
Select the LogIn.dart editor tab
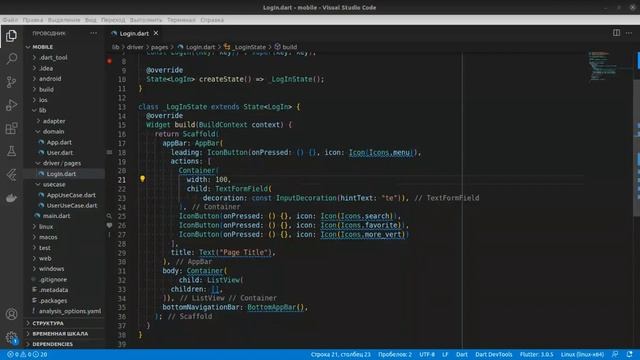(135, 33)
